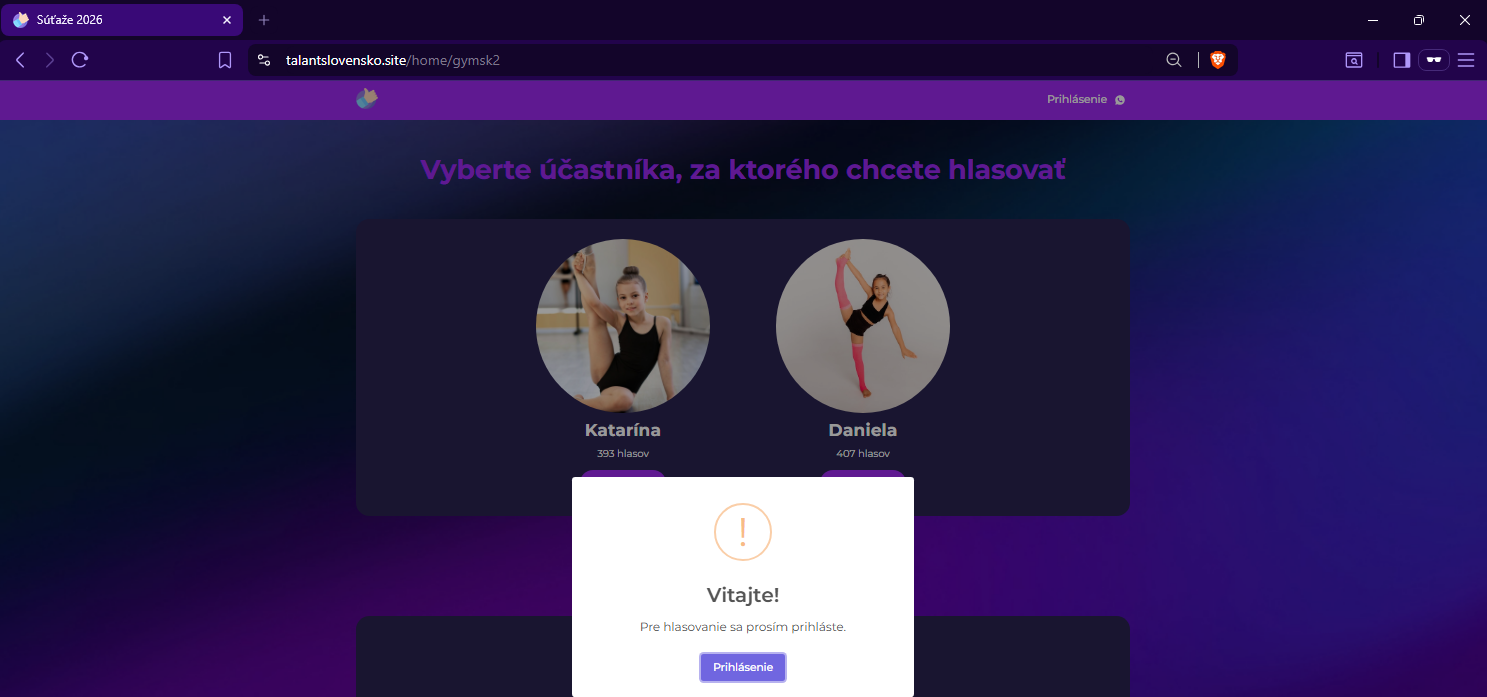Click the Prihlásenie button in the dialog

point(743,667)
